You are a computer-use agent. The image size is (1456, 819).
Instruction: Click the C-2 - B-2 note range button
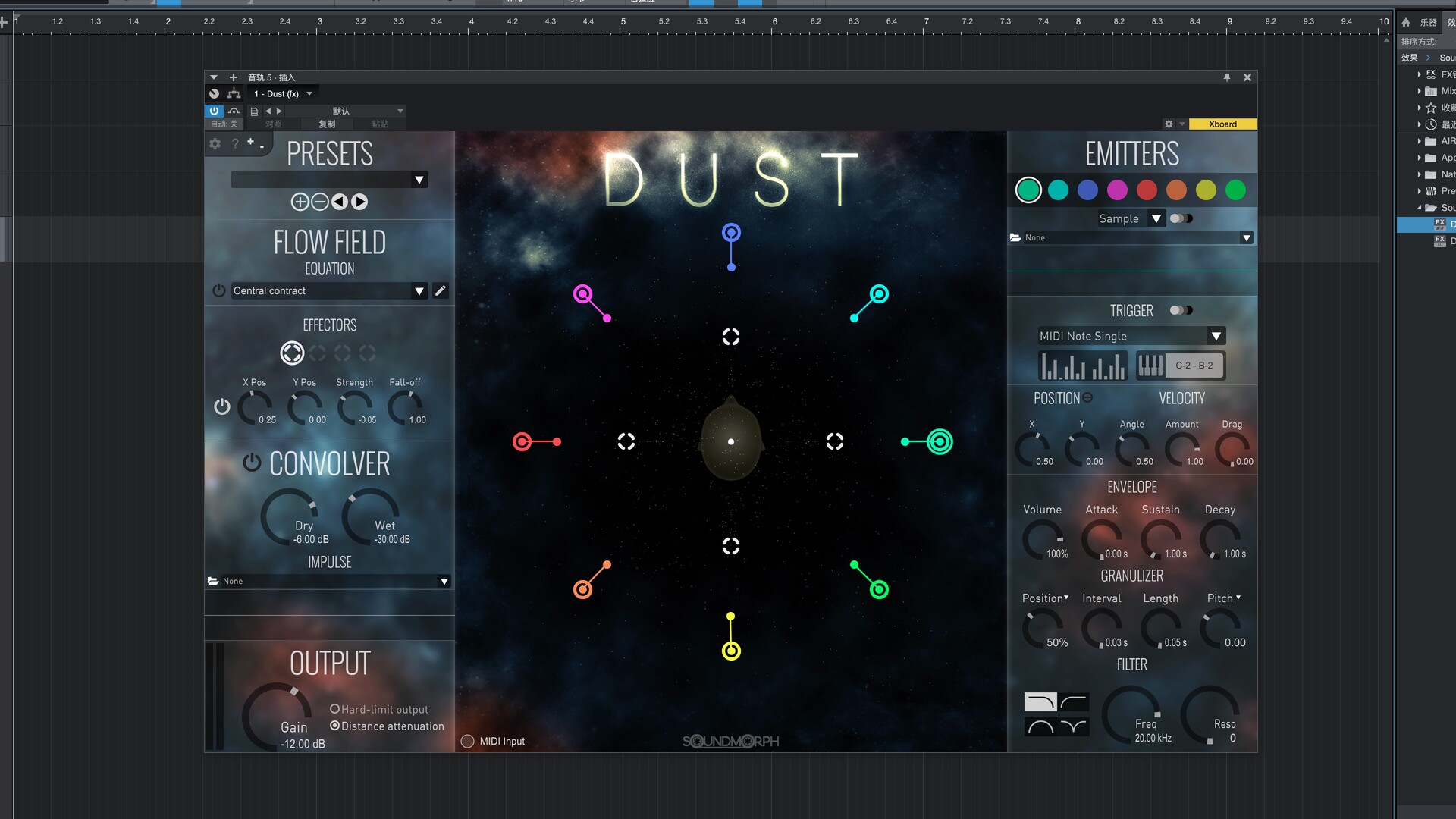pyautogui.click(x=1194, y=365)
